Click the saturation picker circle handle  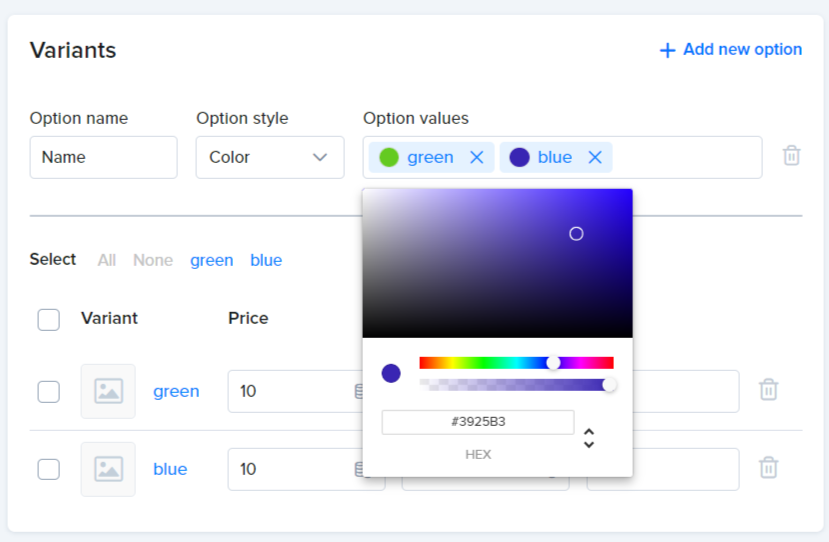tap(576, 234)
